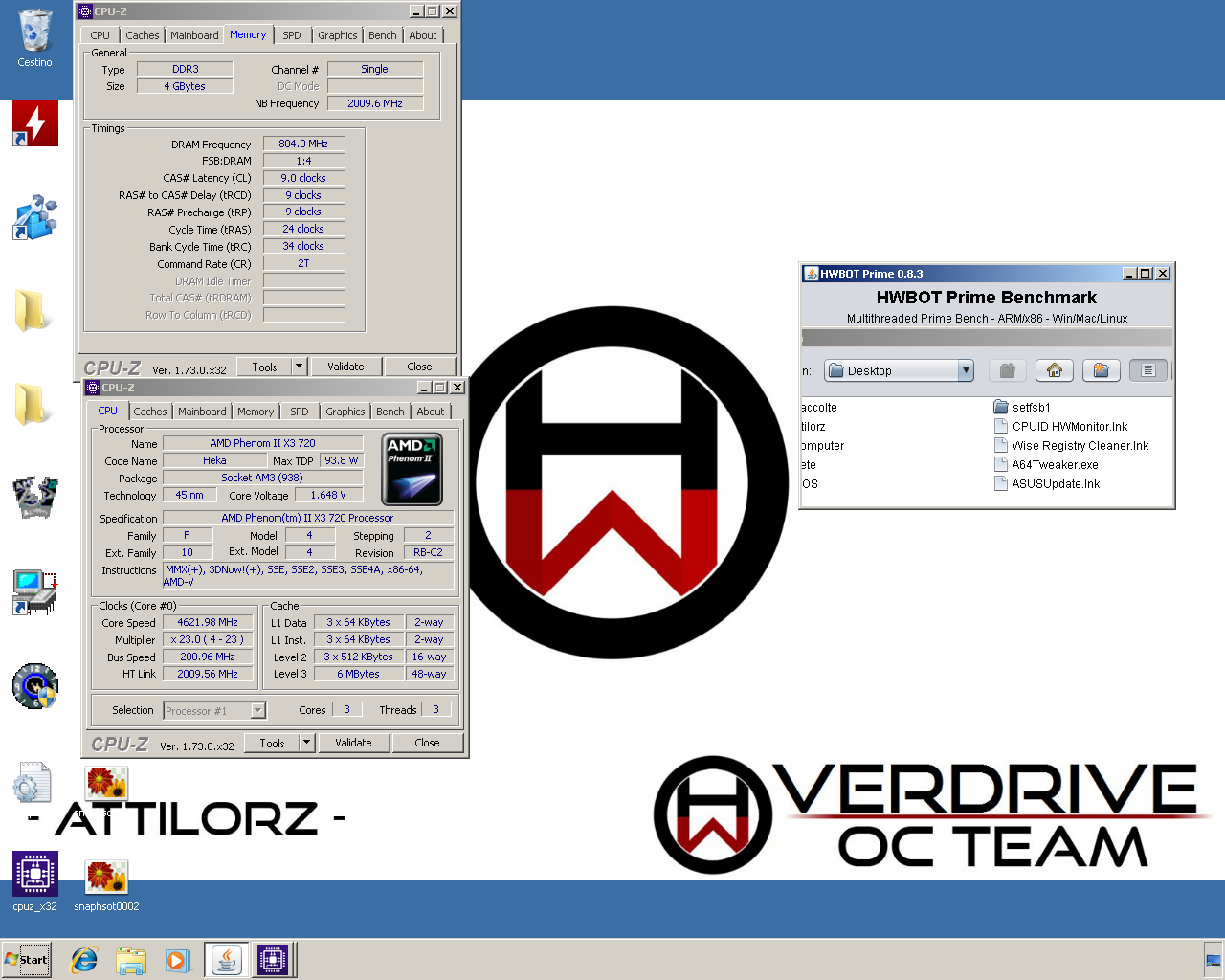Screen dimensions: 1225x980
Task: Switch to Graphics tab in upper CPU-Z
Action: [337, 35]
